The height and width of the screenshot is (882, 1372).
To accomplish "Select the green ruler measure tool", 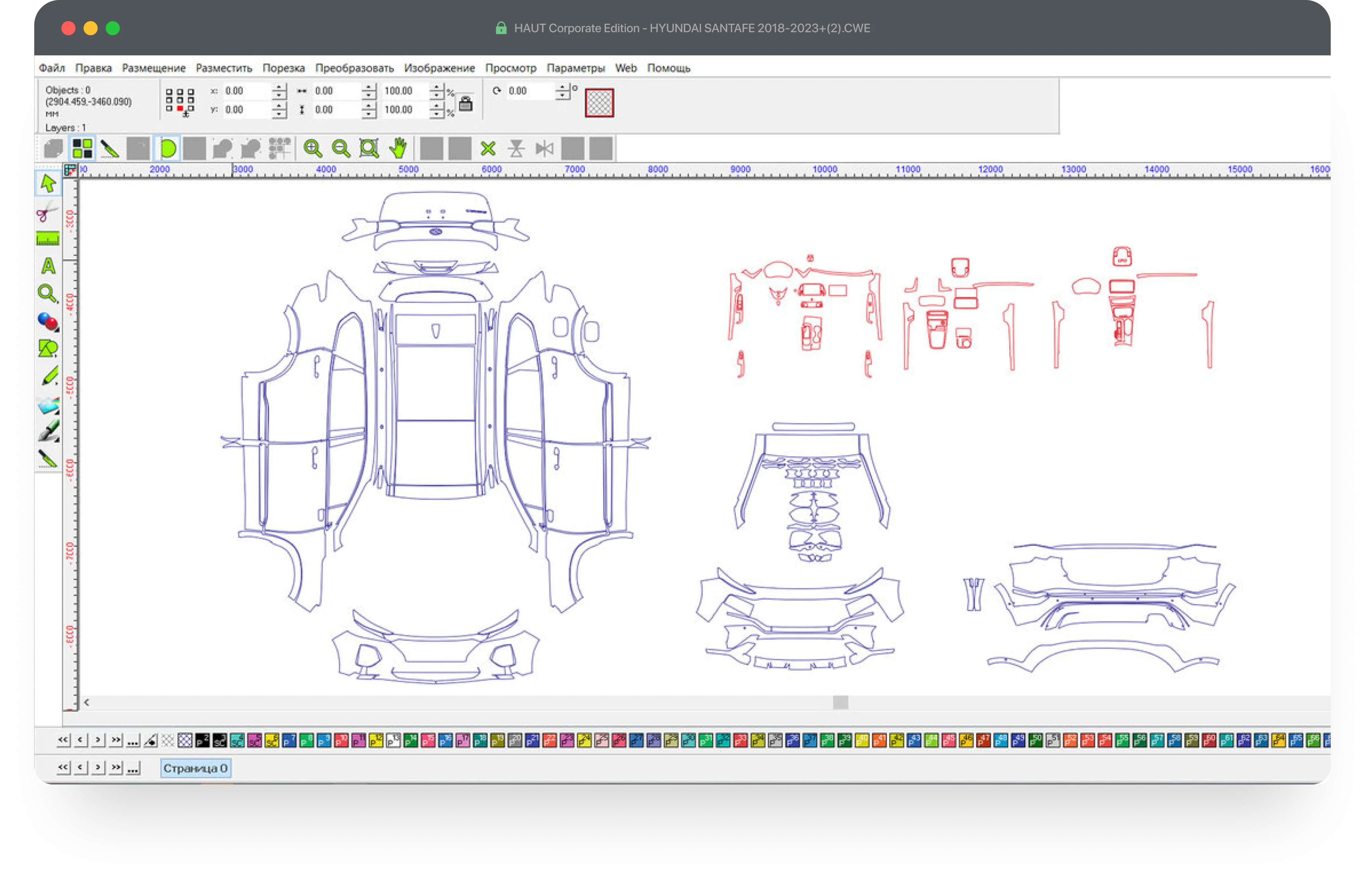I will 48,239.
